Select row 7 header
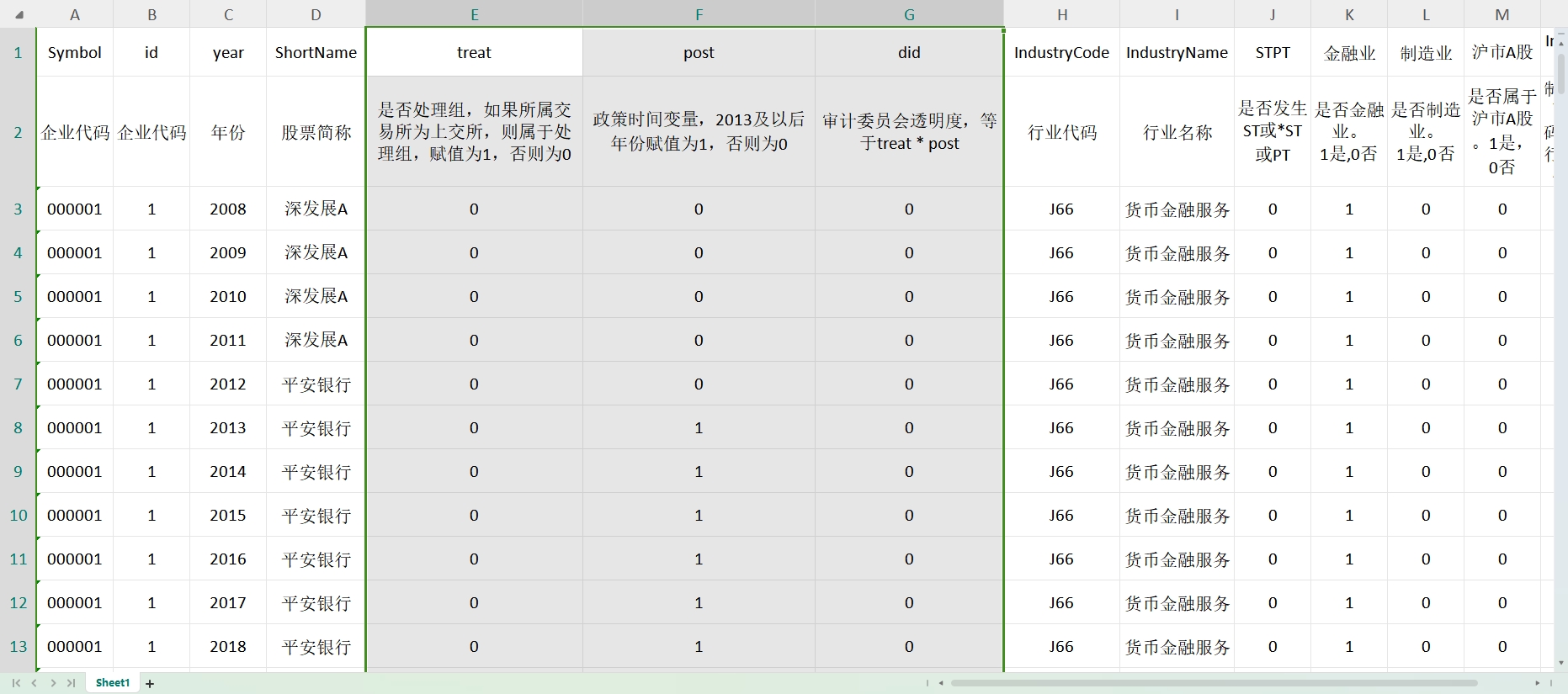Image resolution: width=1568 pixels, height=694 pixels. (18, 384)
